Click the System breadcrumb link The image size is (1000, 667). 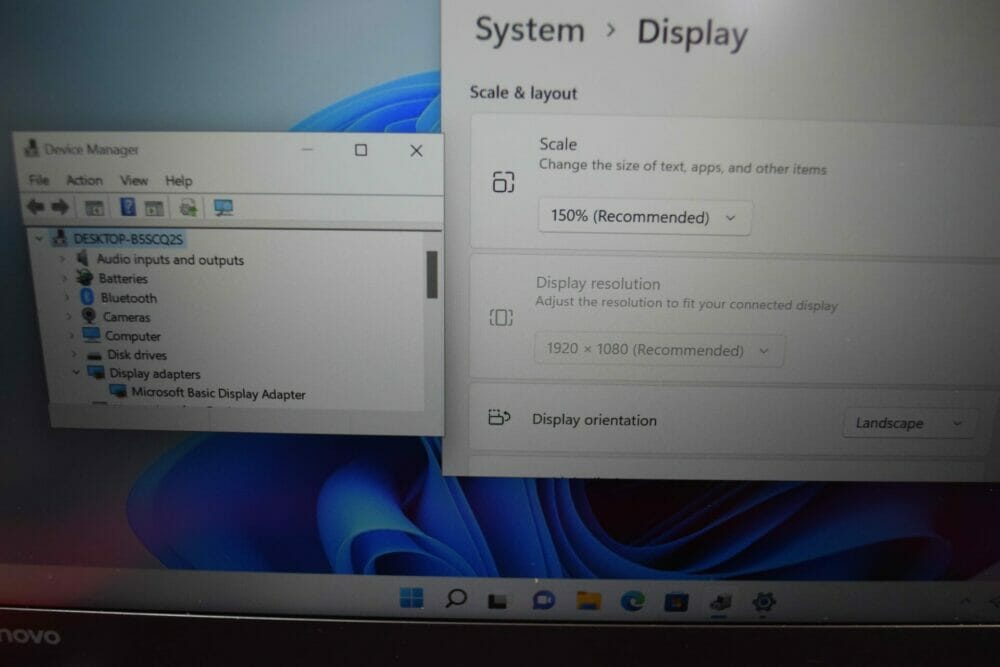click(529, 30)
